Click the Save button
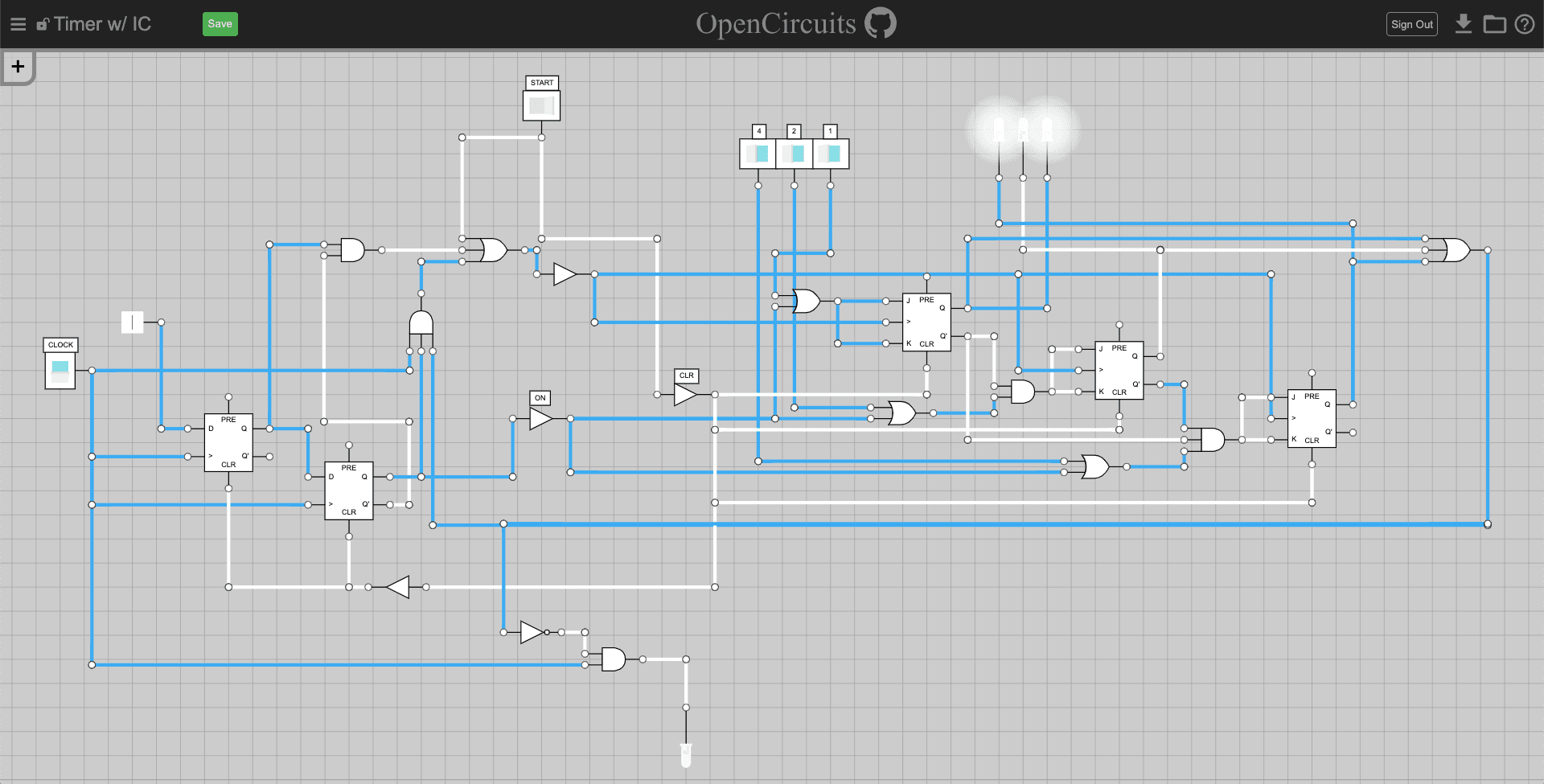1544x784 pixels. 220,24
